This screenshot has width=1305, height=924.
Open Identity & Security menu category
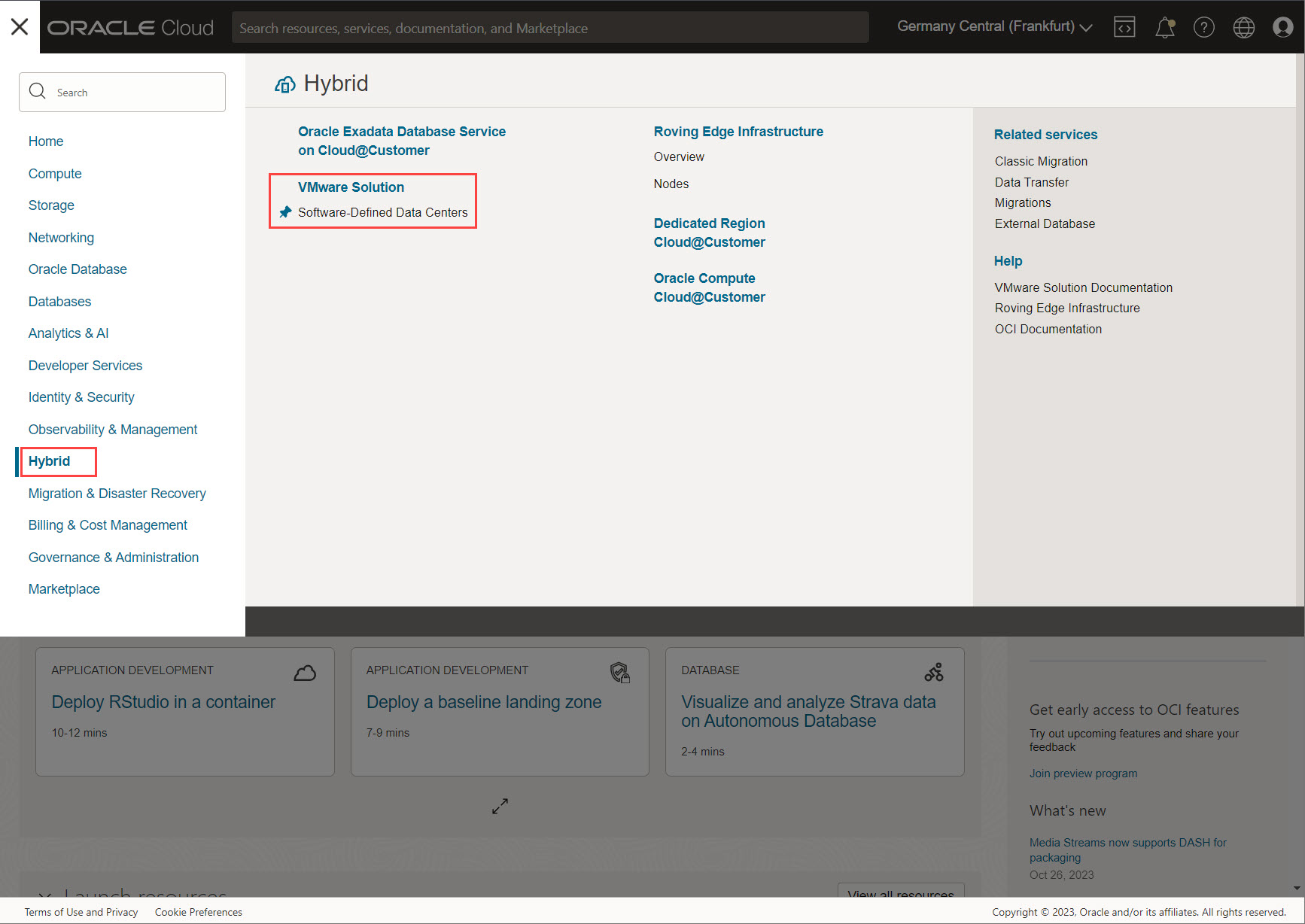coord(81,397)
